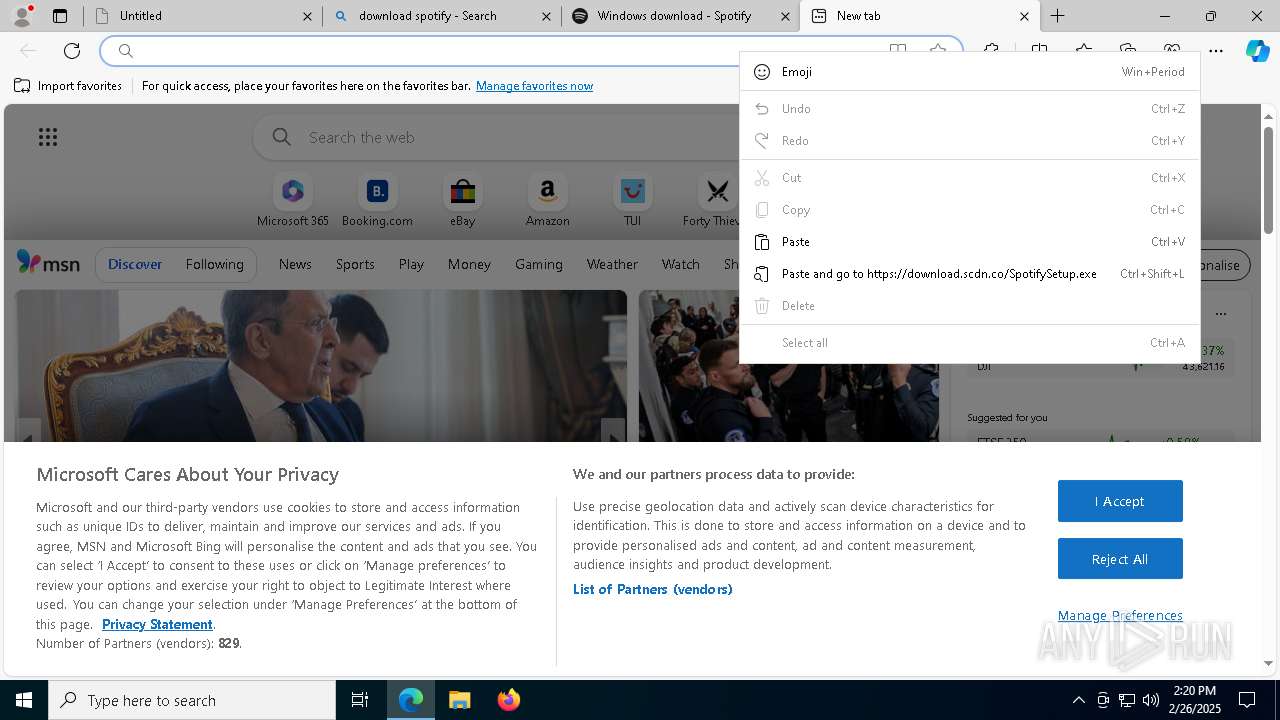This screenshot has height=720, width=1280.
Task: Open the market card more options ellipsis
Action: point(1220,313)
